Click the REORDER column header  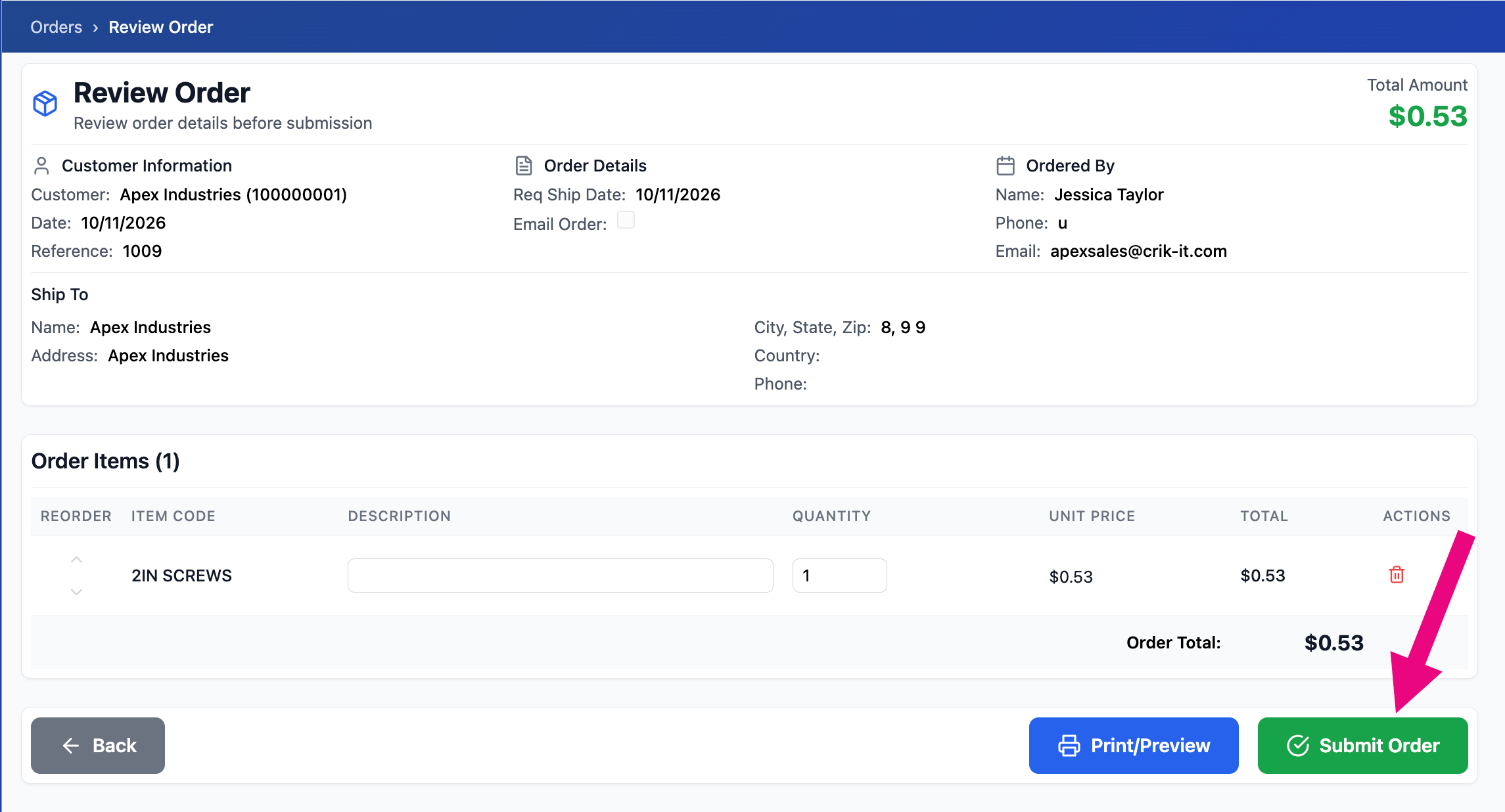point(76,516)
